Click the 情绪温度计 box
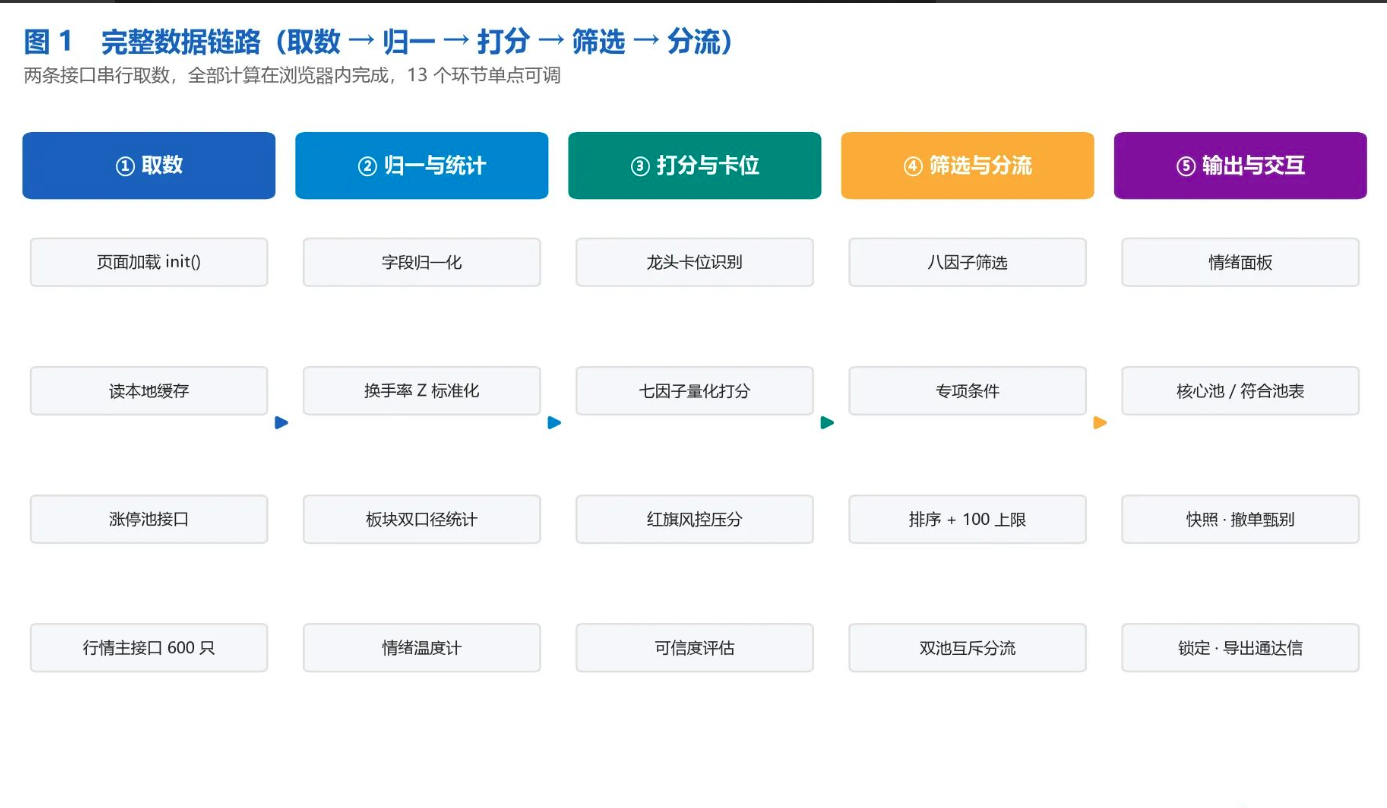This screenshot has width=1387, height=808. coord(422,648)
